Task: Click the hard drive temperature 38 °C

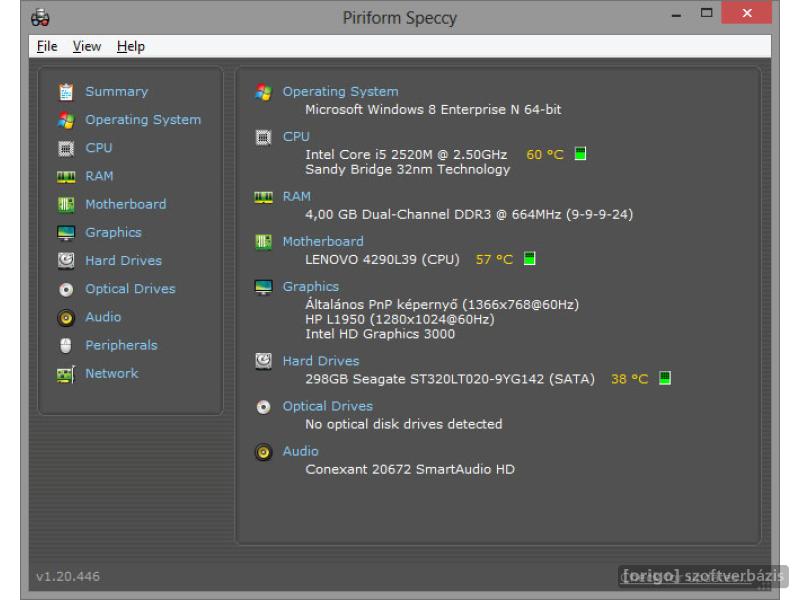Action: pos(630,379)
